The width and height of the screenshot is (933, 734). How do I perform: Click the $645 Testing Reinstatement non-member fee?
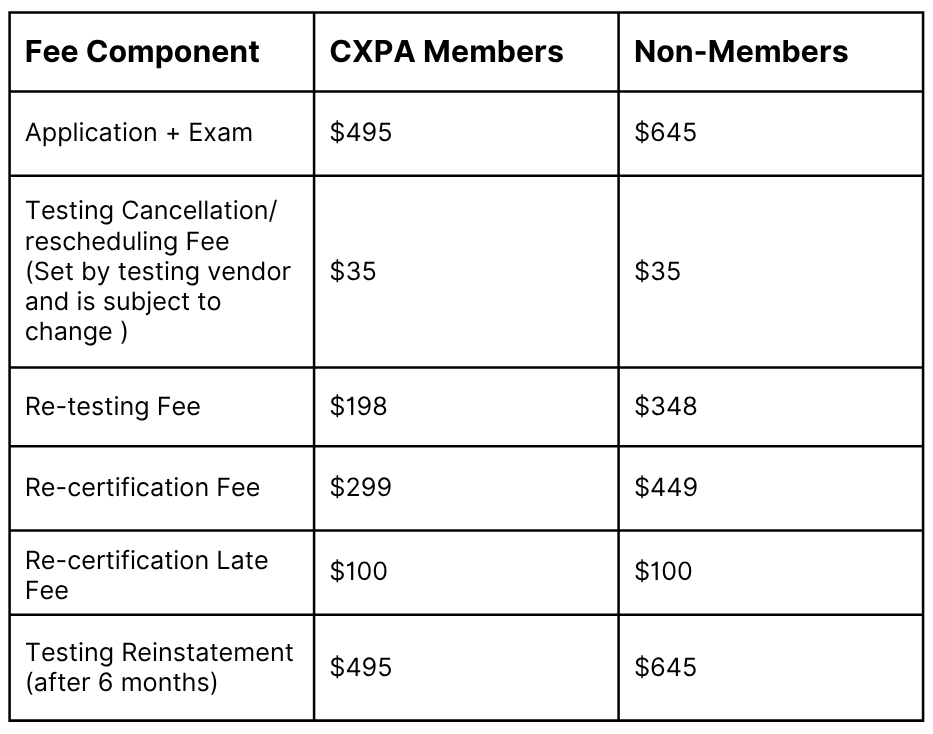click(665, 667)
